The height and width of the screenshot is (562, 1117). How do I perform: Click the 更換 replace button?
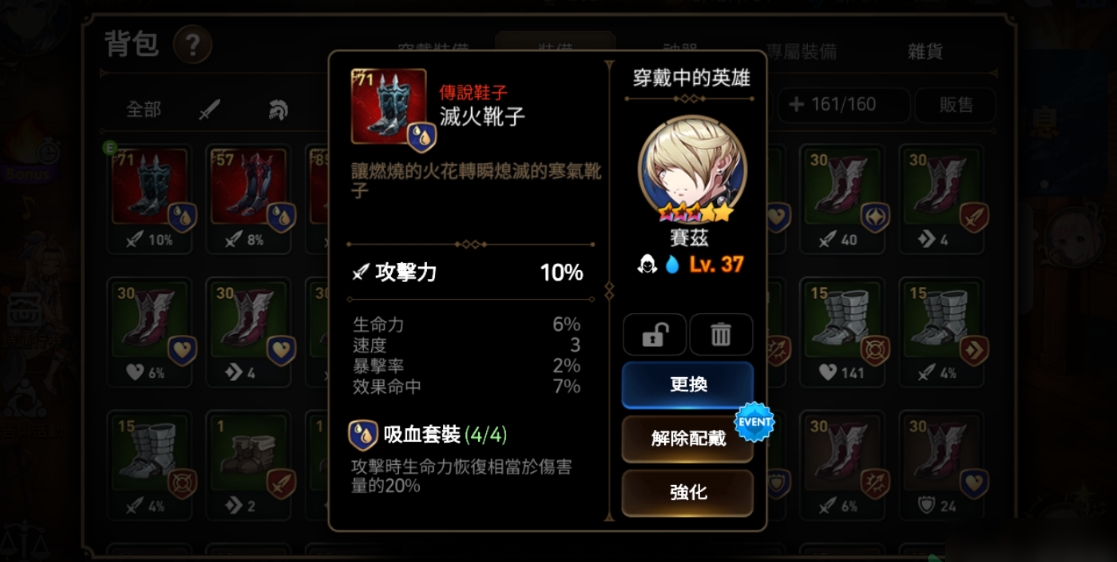pos(687,385)
